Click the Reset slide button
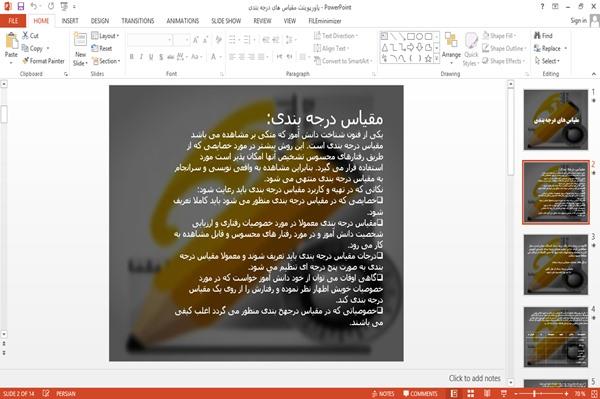Viewport: 600px width, 399px height. point(102,48)
